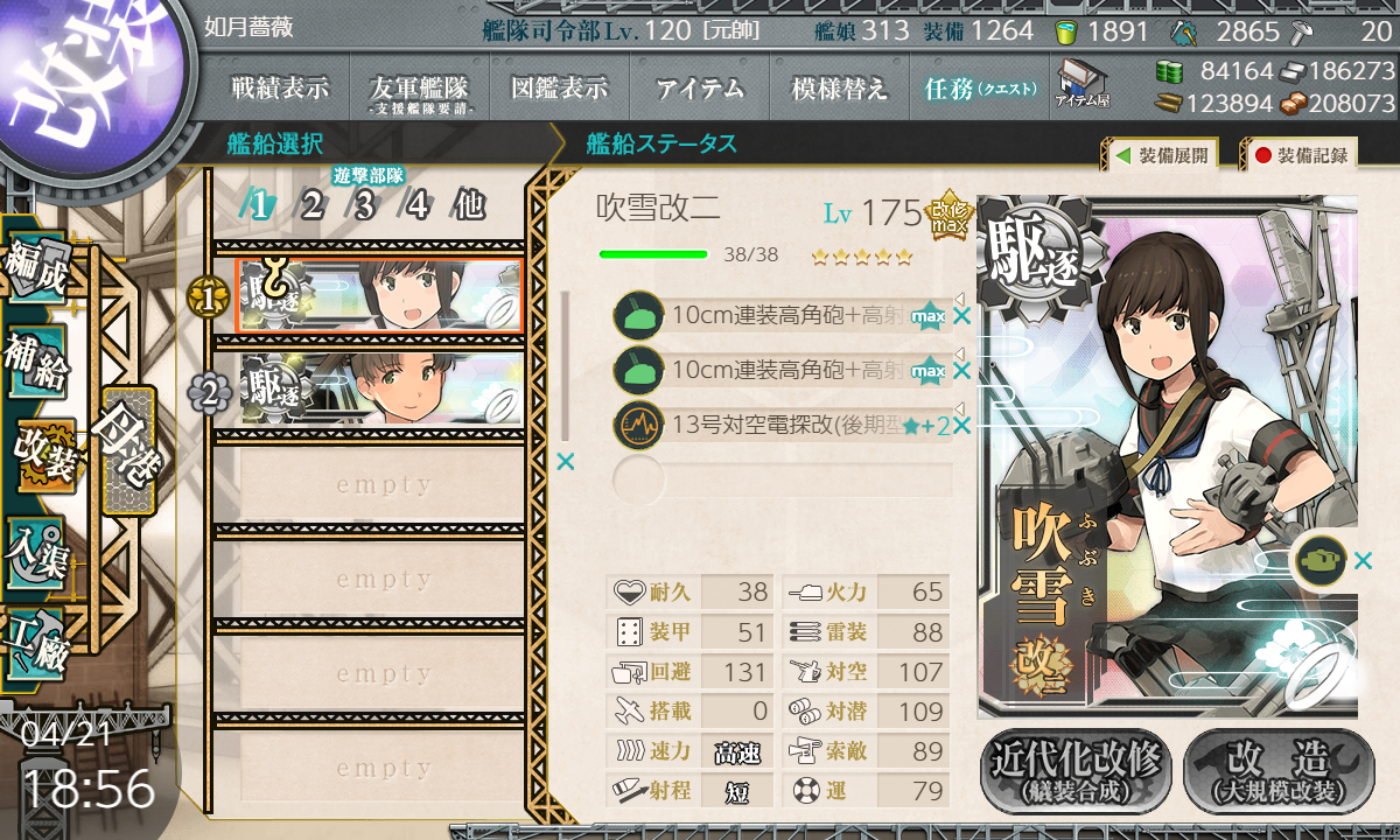Image resolution: width=1400 pixels, height=840 pixels.
Task: Remove the first 10cm連装高角砲 equipment
Action: point(962,317)
